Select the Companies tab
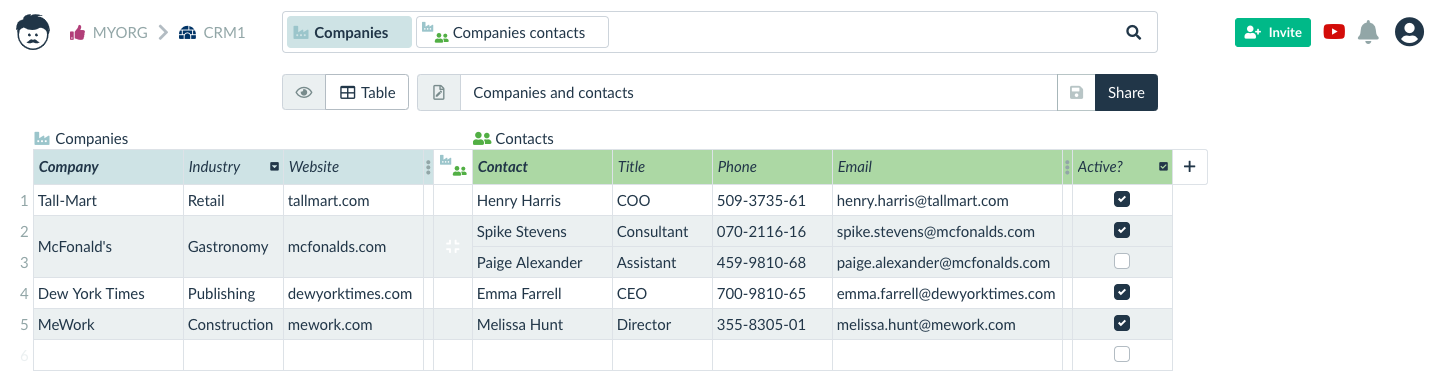The width and height of the screenshot is (1440, 392). [350, 32]
